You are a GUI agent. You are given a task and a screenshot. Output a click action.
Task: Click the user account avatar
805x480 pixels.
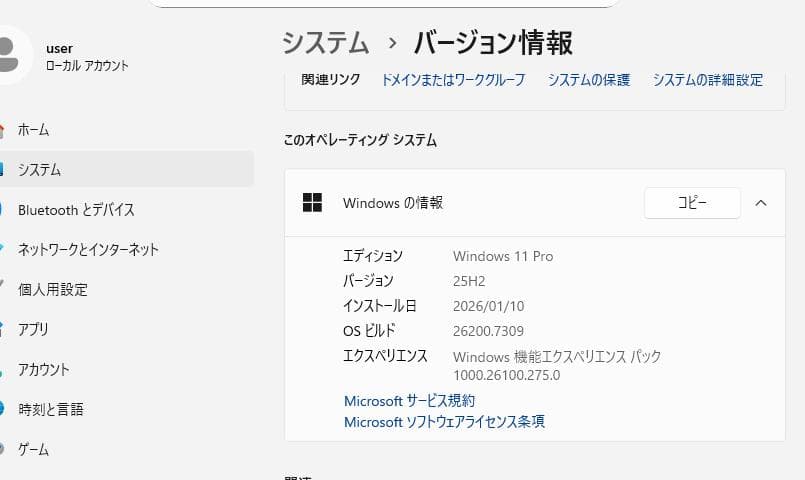11,55
